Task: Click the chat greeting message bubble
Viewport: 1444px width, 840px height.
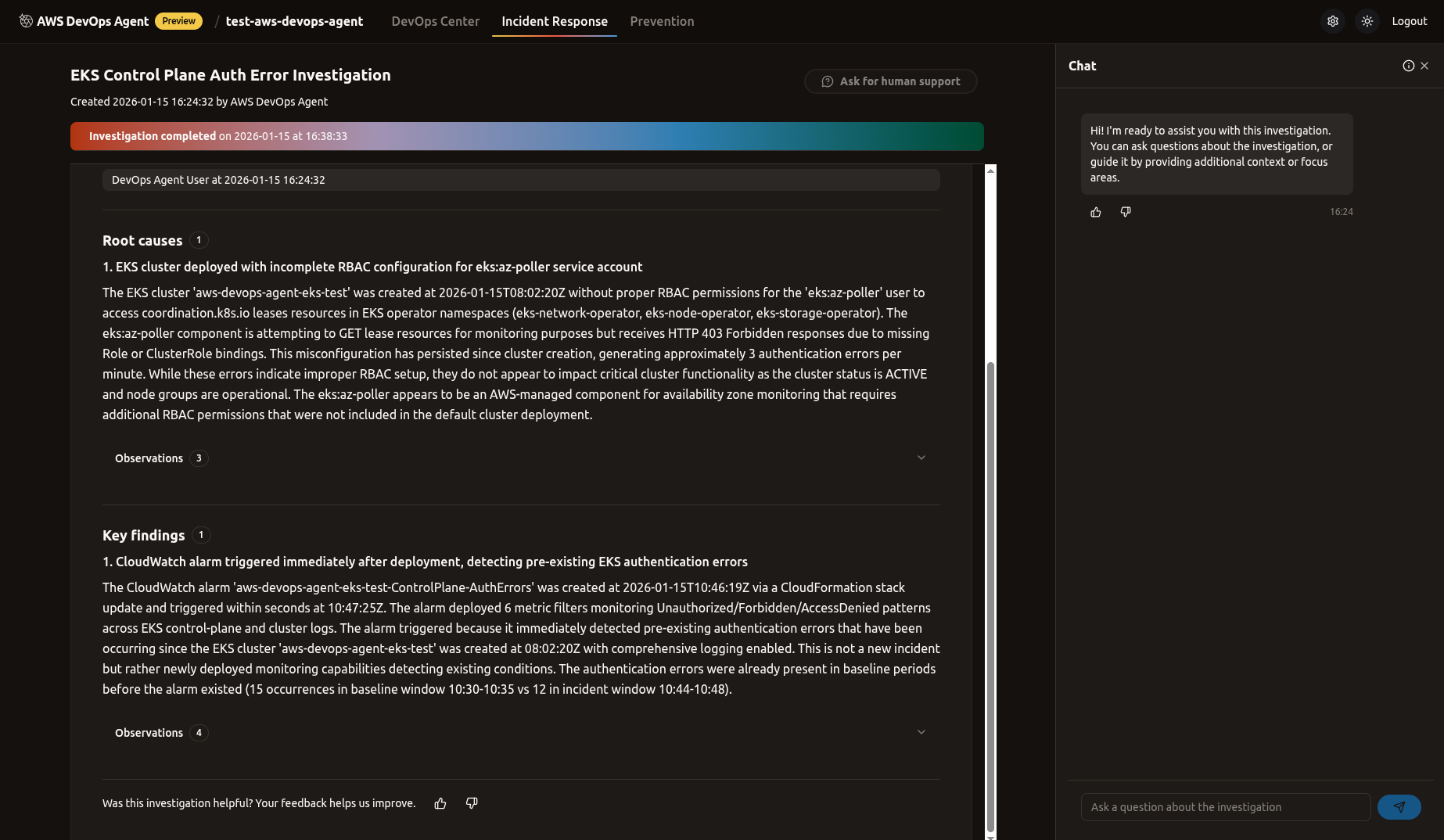Action: 1217,154
